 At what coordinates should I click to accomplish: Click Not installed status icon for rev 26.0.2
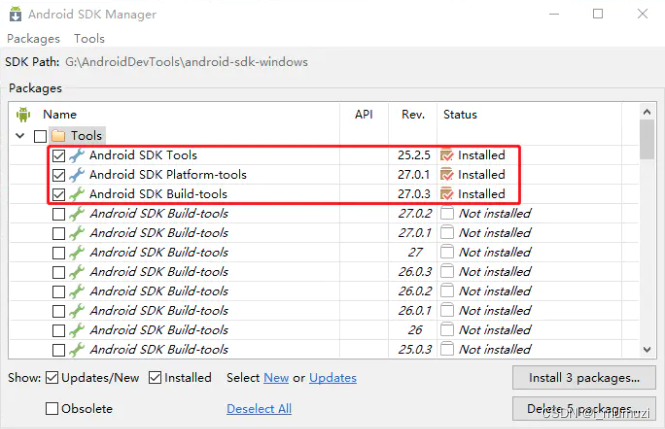pyautogui.click(x=447, y=291)
